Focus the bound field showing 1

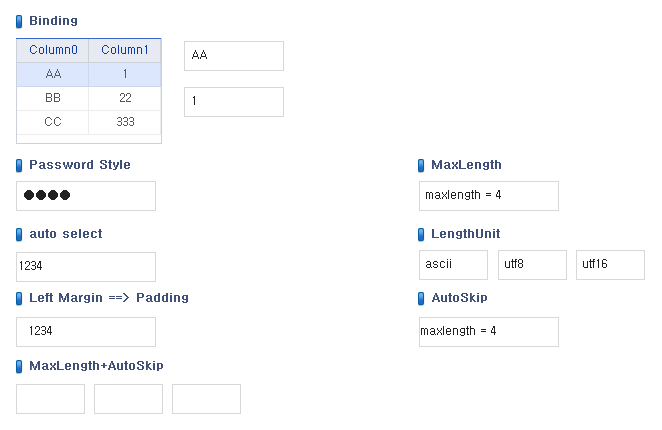pos(234,102)
